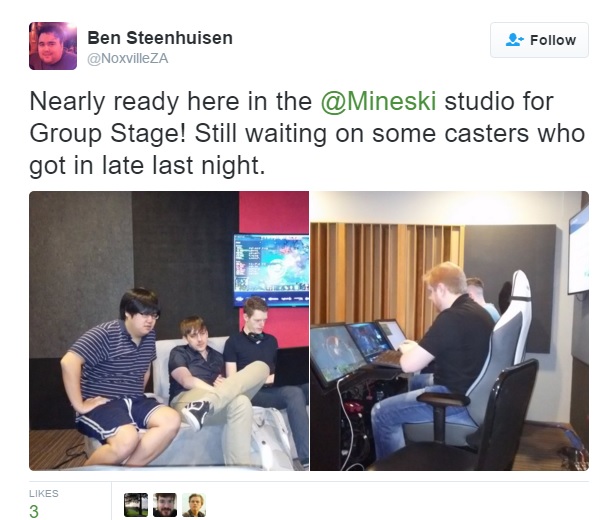The height and width of the screenshot is (520, 604).
Task: View the right caster desk photo
Action: [x=450, y=330]
